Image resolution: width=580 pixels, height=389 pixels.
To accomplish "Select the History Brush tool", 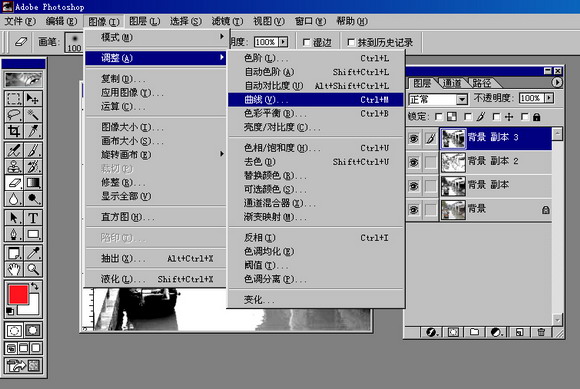I will click(x=33, y=166).
